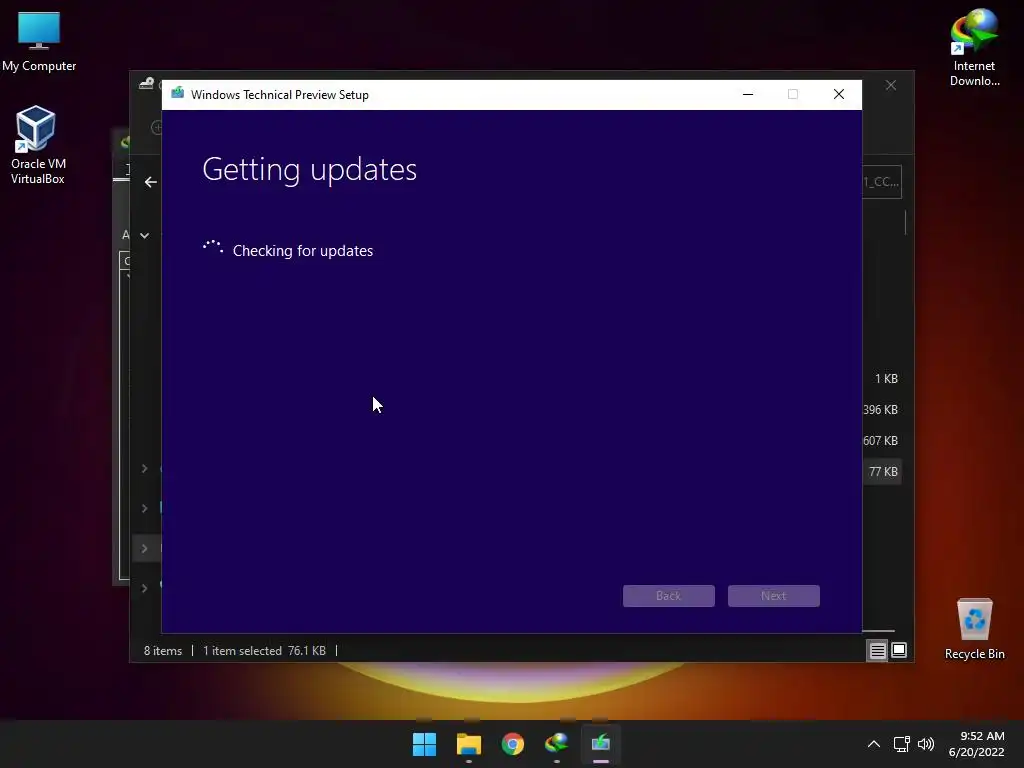
Task: Click the Windows Start button
Action: 424,744
